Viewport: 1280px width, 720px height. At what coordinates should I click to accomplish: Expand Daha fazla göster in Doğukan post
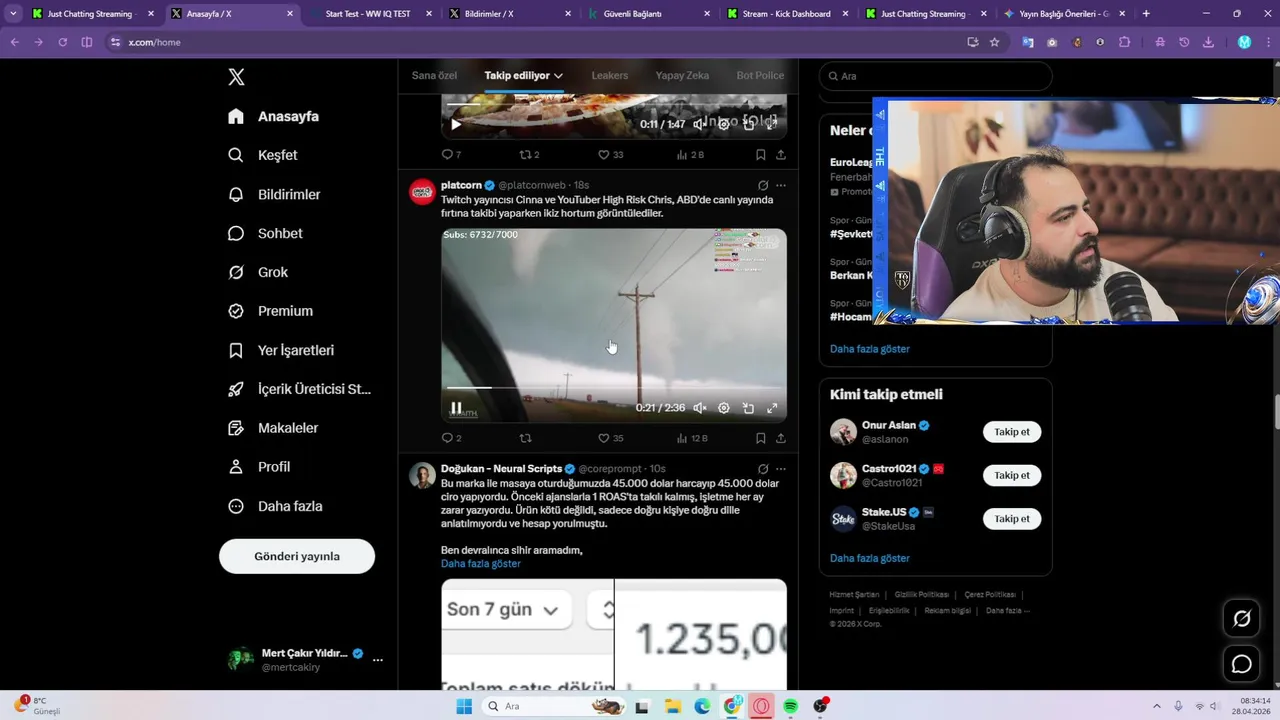[481, 564]
